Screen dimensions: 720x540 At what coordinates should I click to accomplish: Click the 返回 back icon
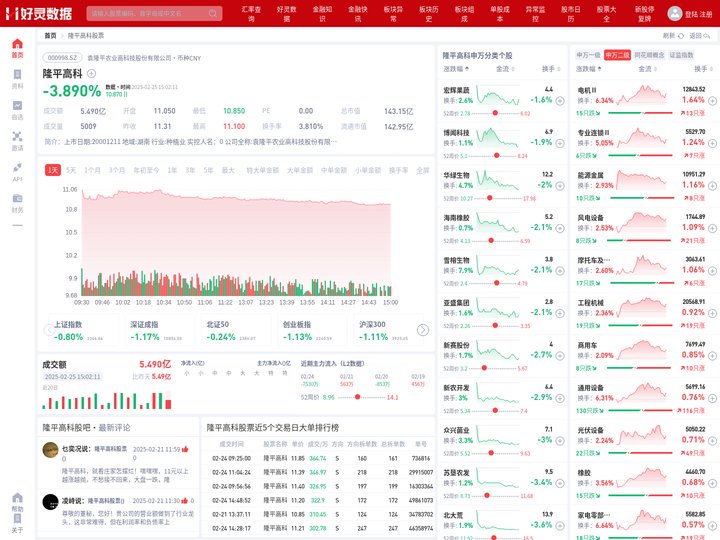click(707, 36)
